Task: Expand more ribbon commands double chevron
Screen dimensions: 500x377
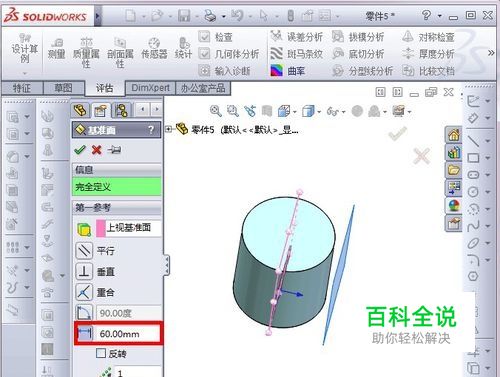Action: click(x=491, y=53)
